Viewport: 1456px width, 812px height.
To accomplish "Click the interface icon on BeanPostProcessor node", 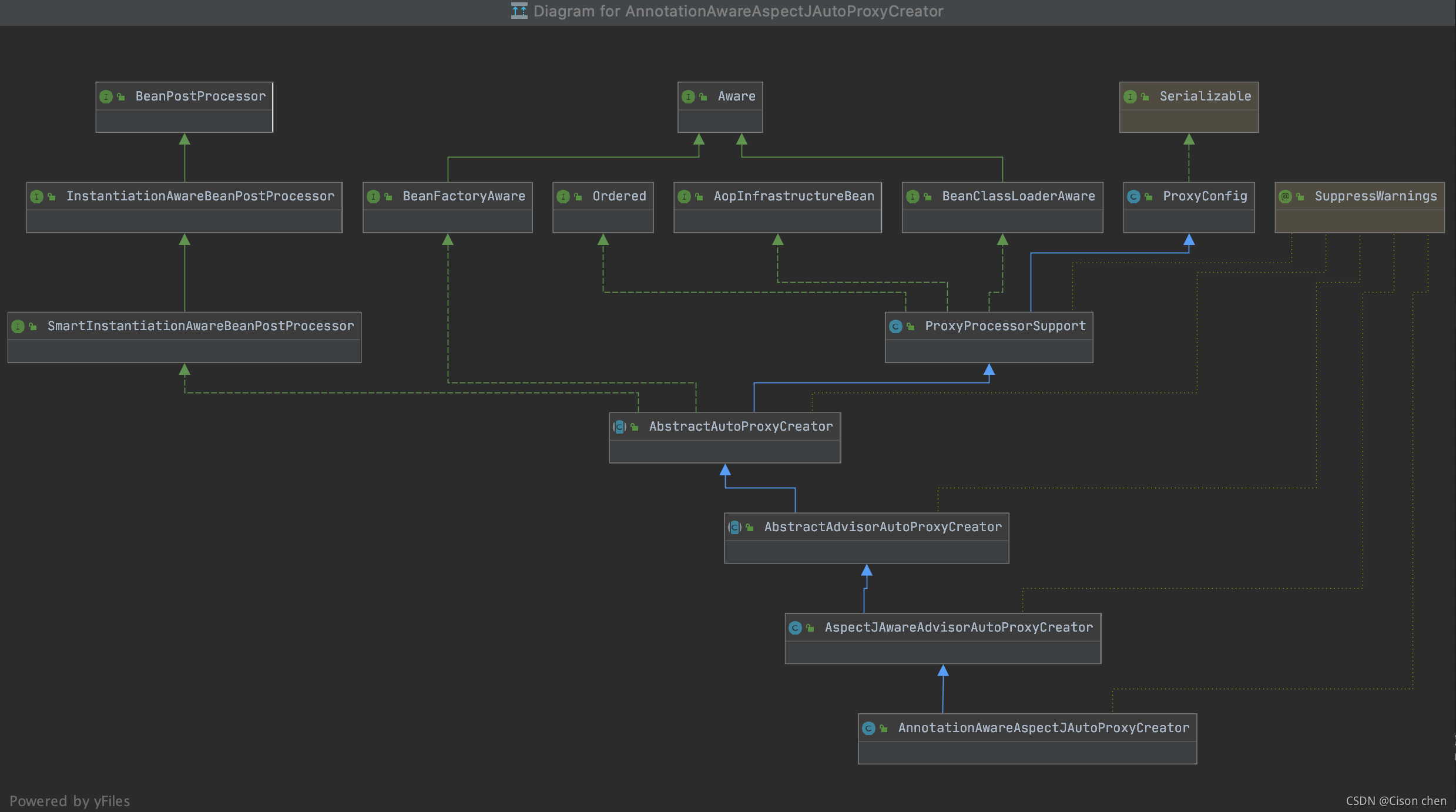I will click(106, 97).
